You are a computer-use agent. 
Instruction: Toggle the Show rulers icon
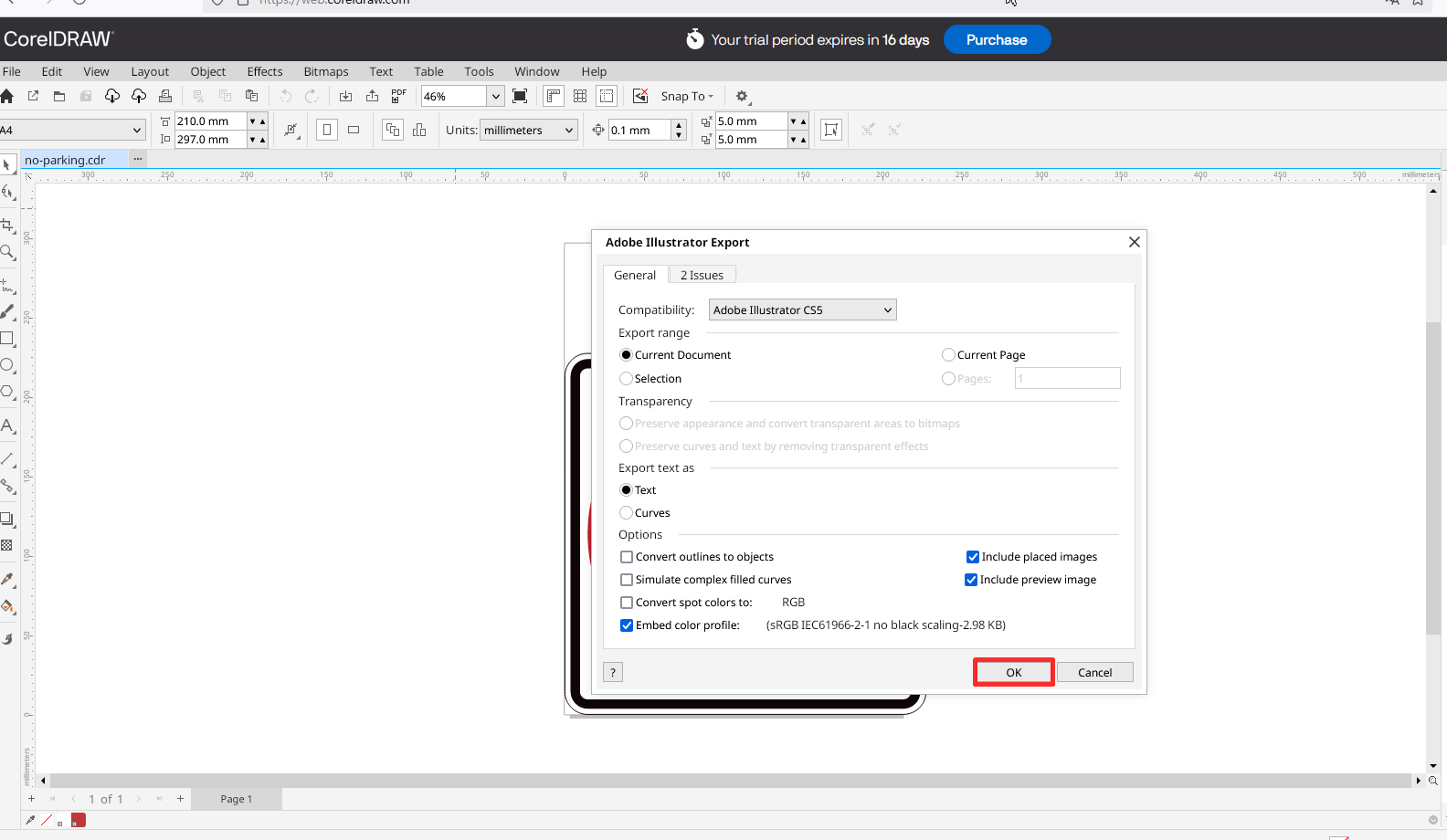point(554,96)
